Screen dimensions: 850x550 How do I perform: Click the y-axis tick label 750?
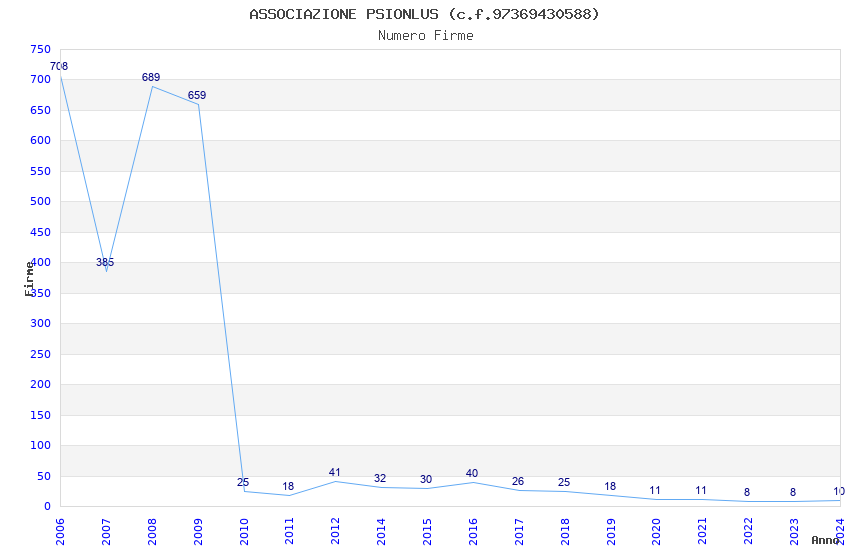click(x=41, y=49)
